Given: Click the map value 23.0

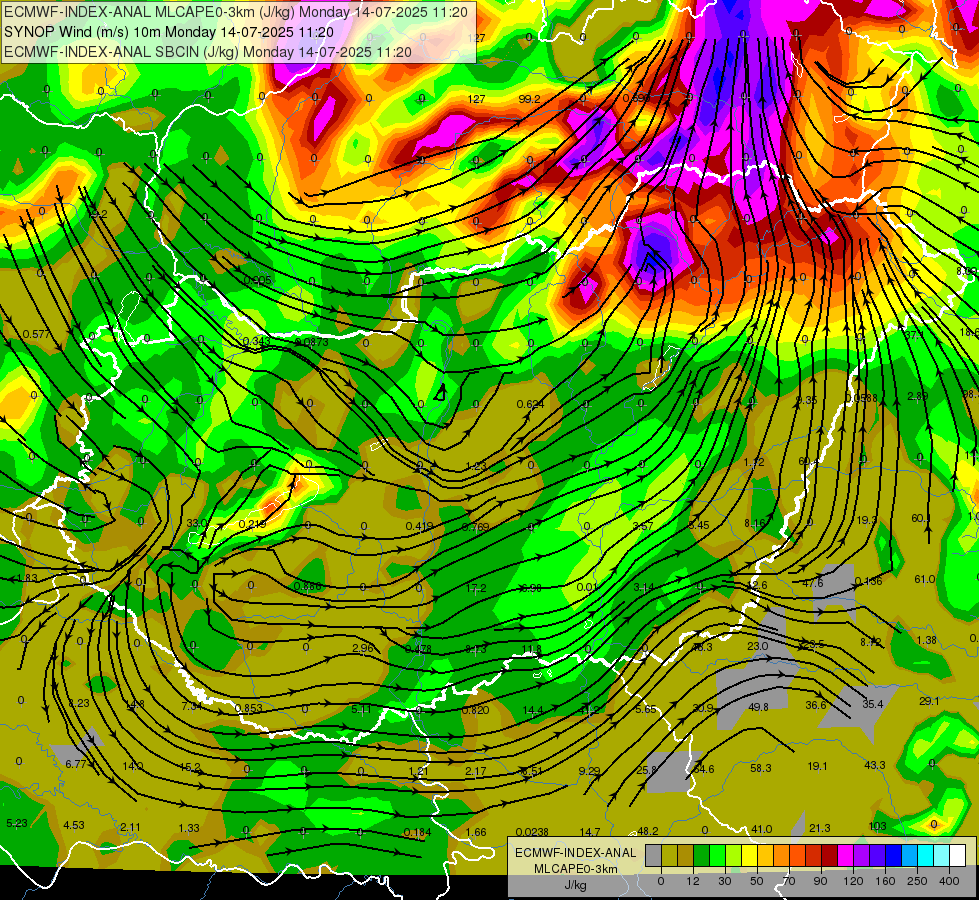Looking at the screenshot, I should click(757, 646).
